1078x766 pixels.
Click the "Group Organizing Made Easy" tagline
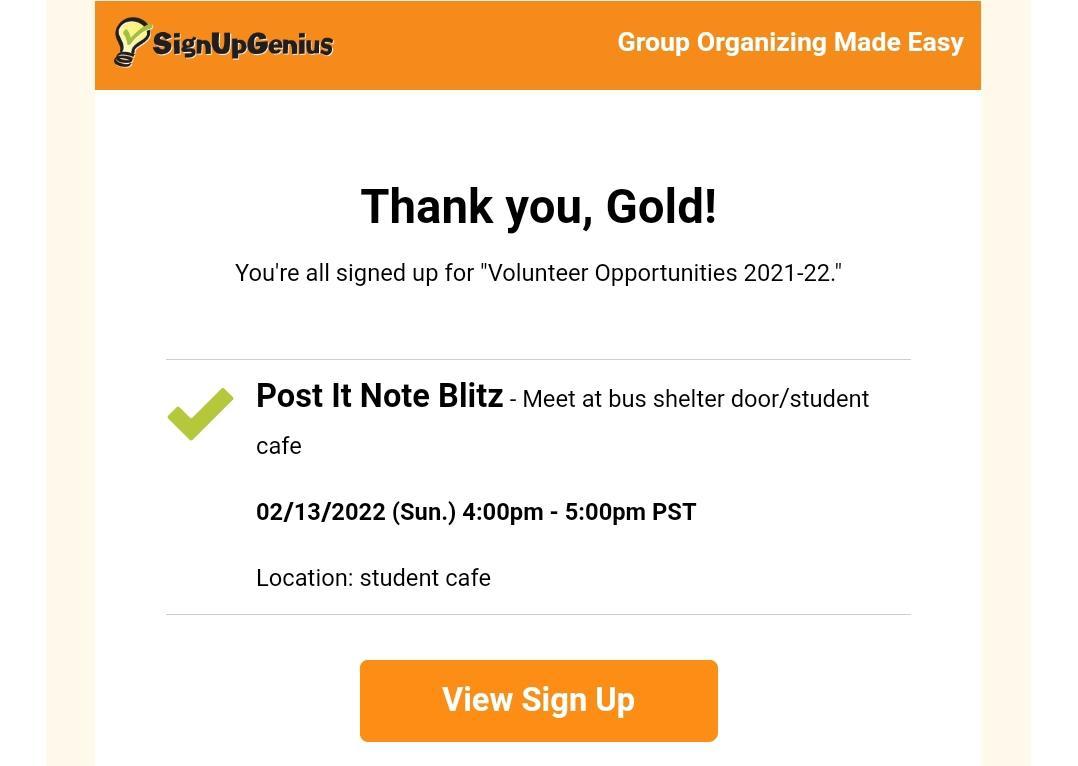click(790, 43)
